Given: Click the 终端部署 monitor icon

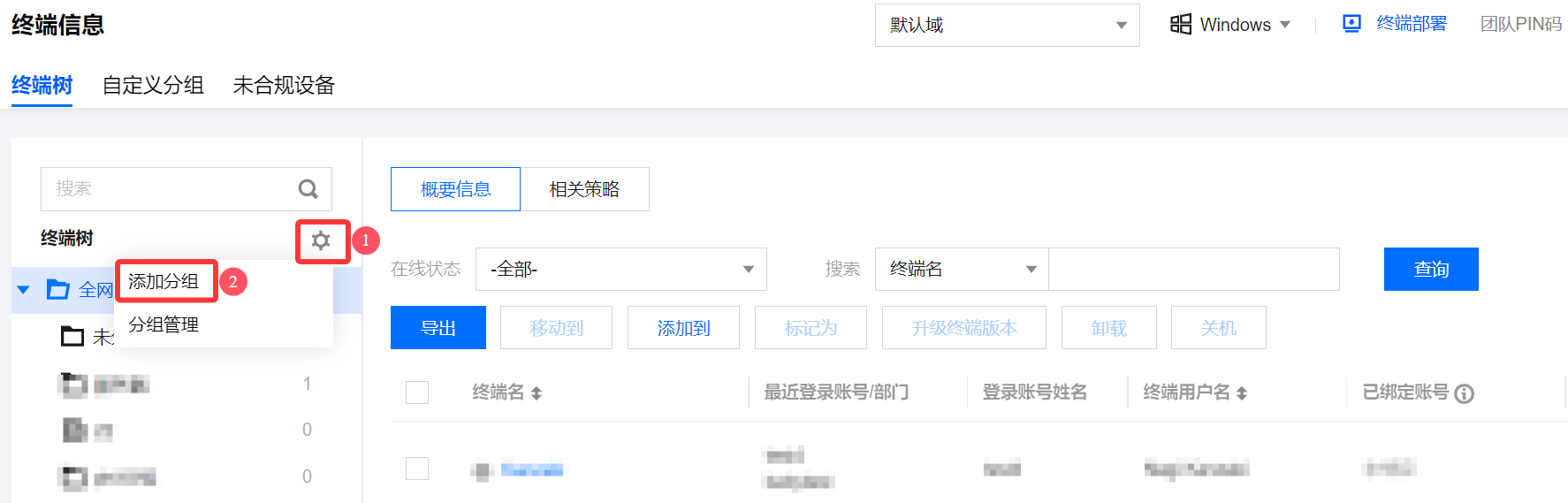Looking at the screenshot, I should [1351, 24].
